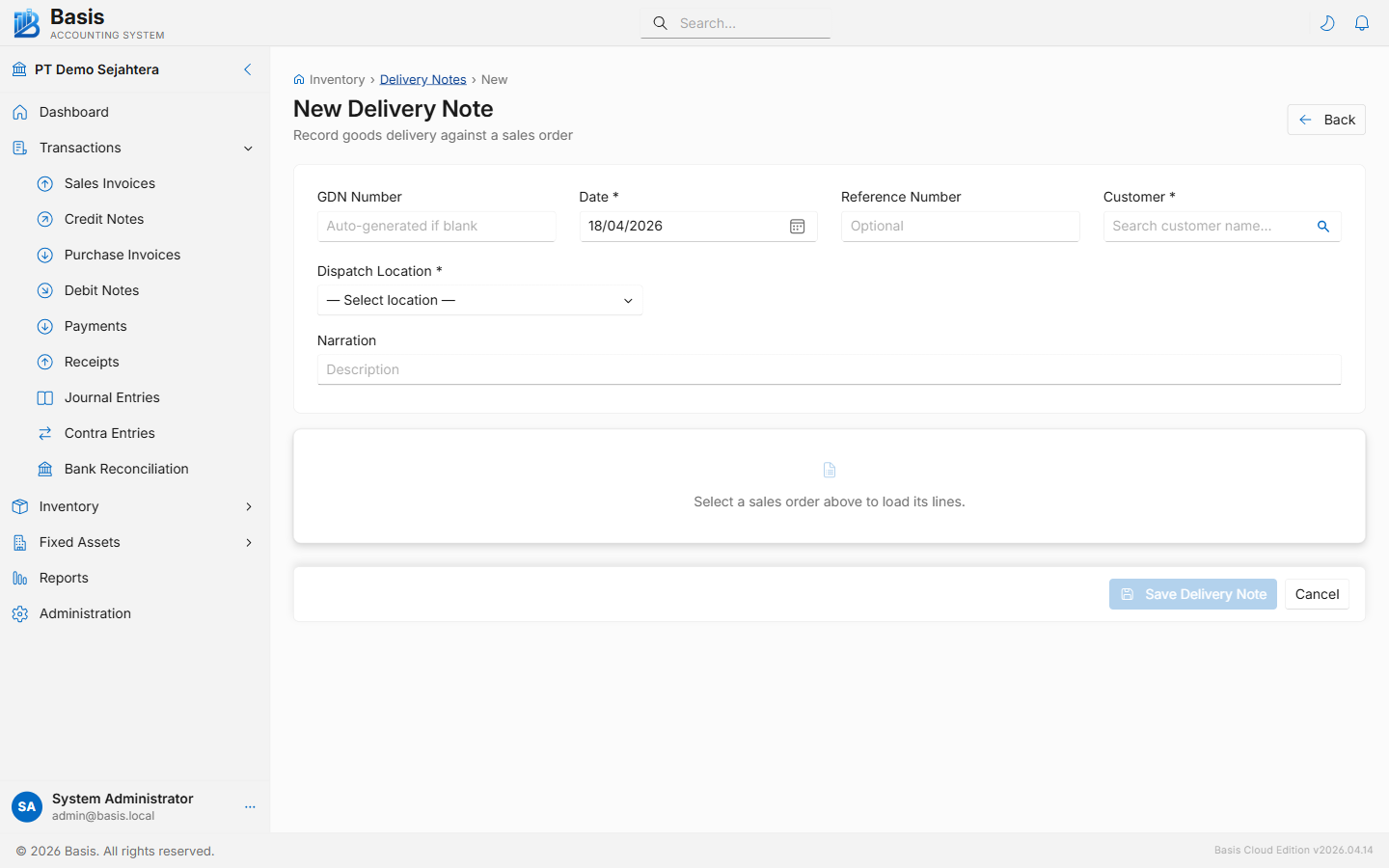
Task: Open user menu ellipsis beside System Administrator
Action: (x=250, y=807)
